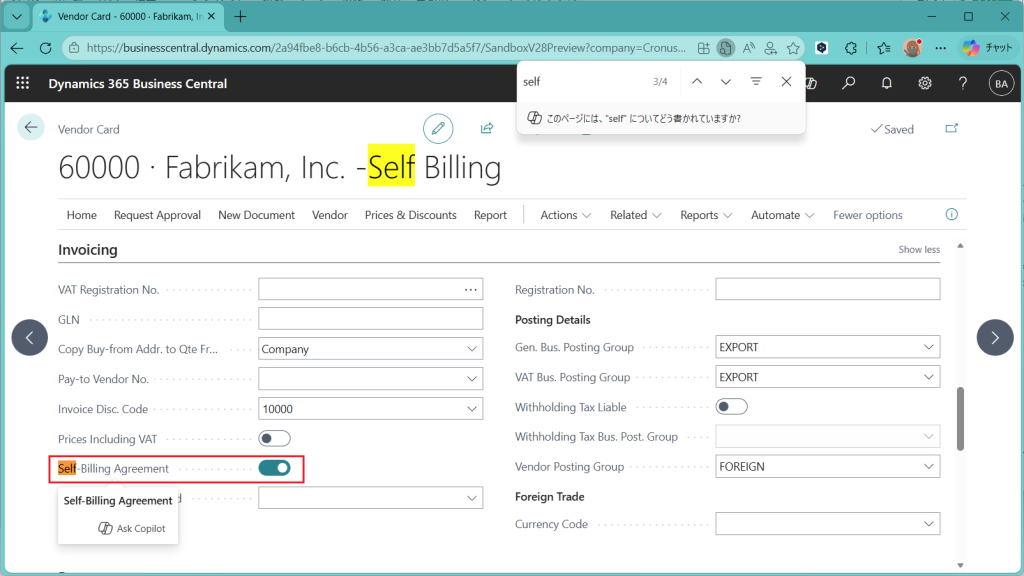
Task: Toggle Withholding Tax Liable switch
Action: coord(732,407)
